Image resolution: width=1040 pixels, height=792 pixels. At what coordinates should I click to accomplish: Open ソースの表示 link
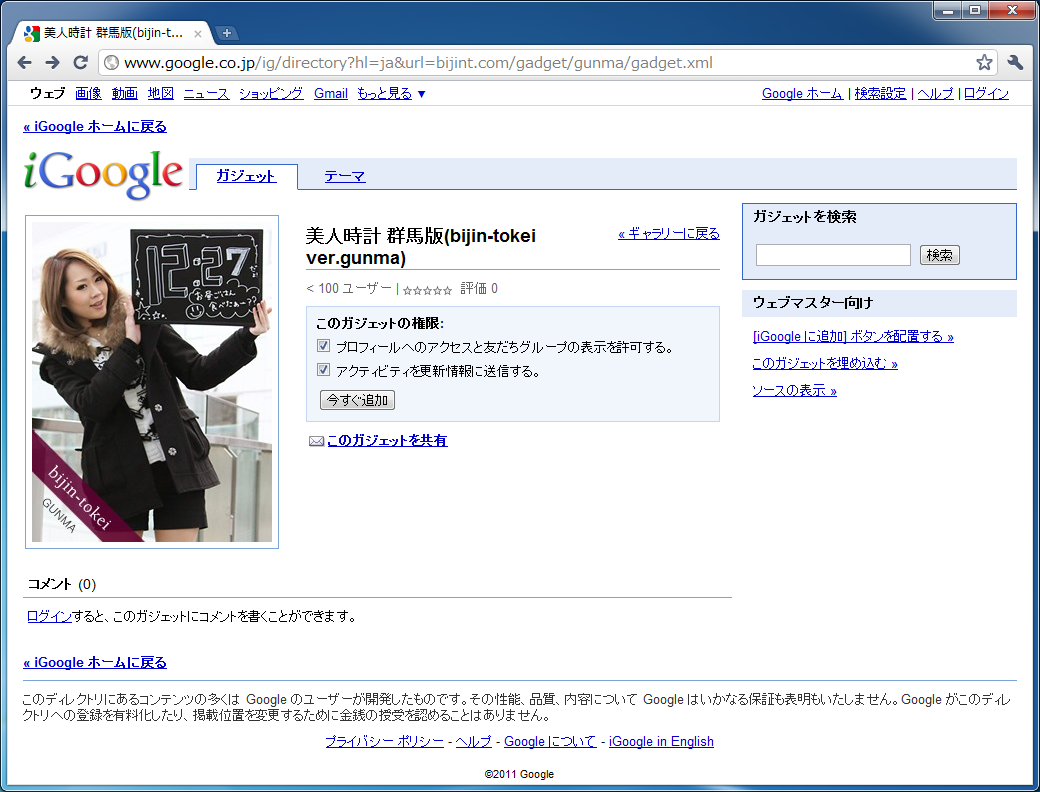pyautogui.click(x=795, y=391)
